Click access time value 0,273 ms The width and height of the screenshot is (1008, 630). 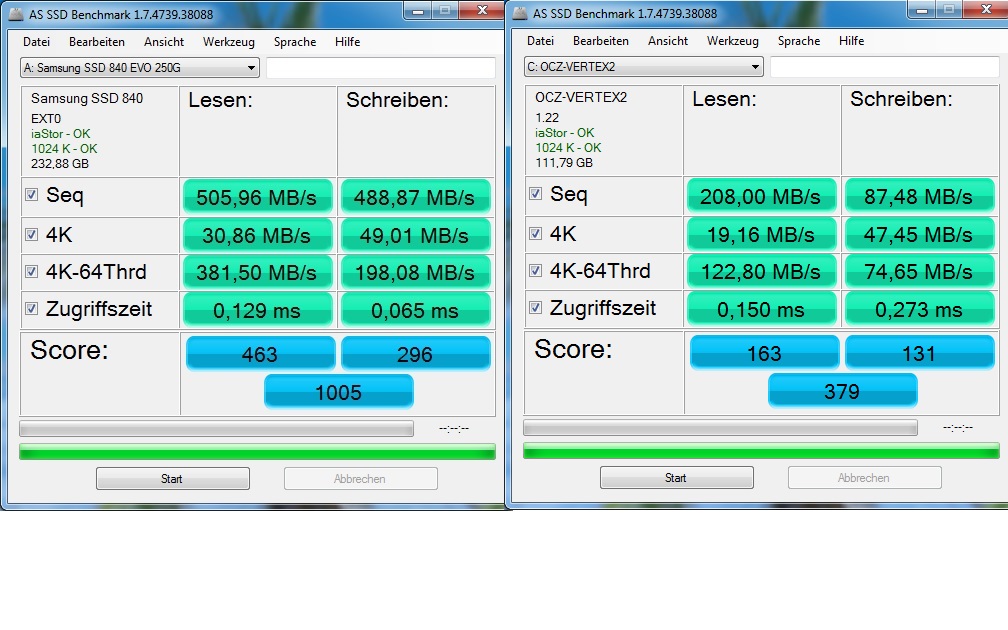click(919, 309)
